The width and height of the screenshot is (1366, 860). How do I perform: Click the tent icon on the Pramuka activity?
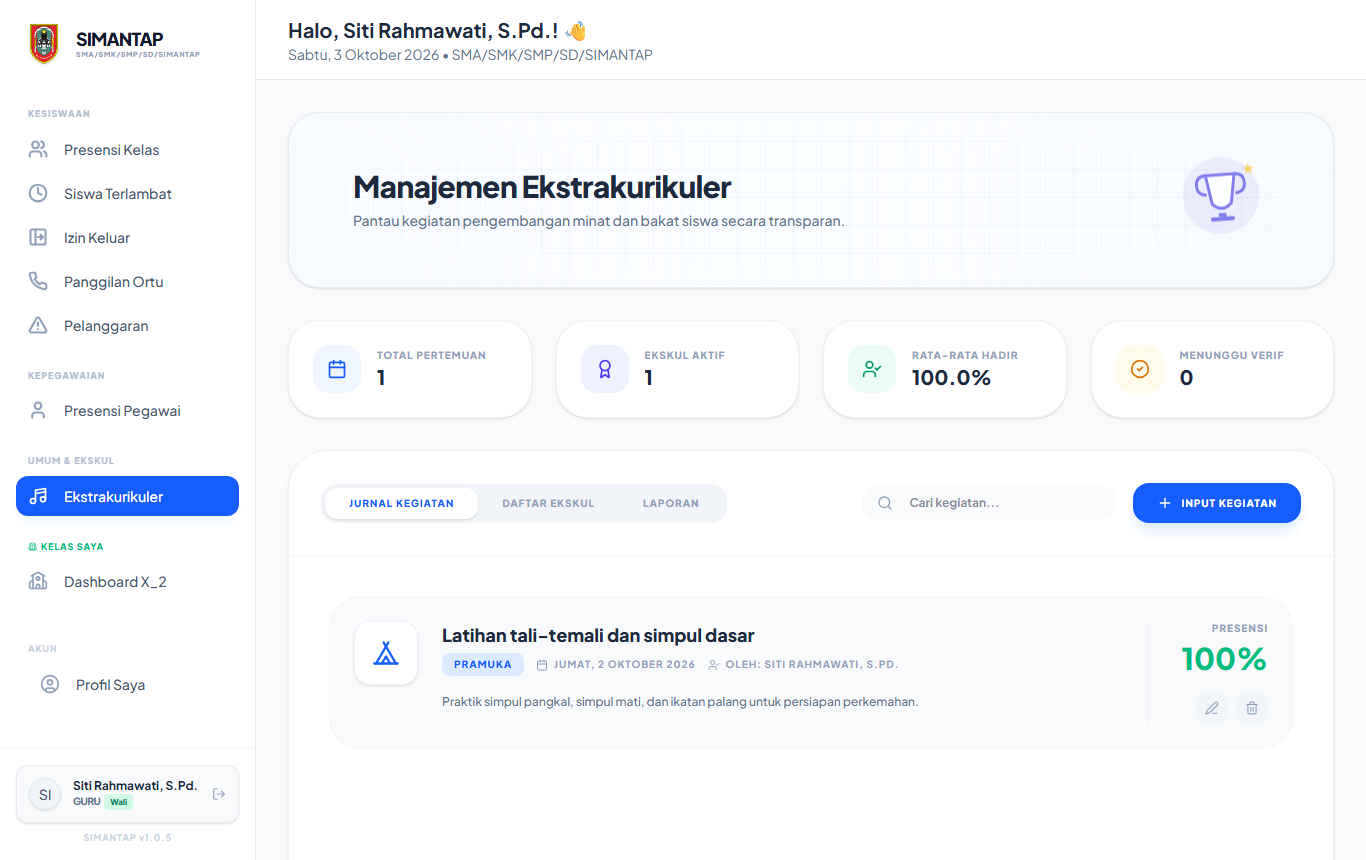(x=386, y=654)
